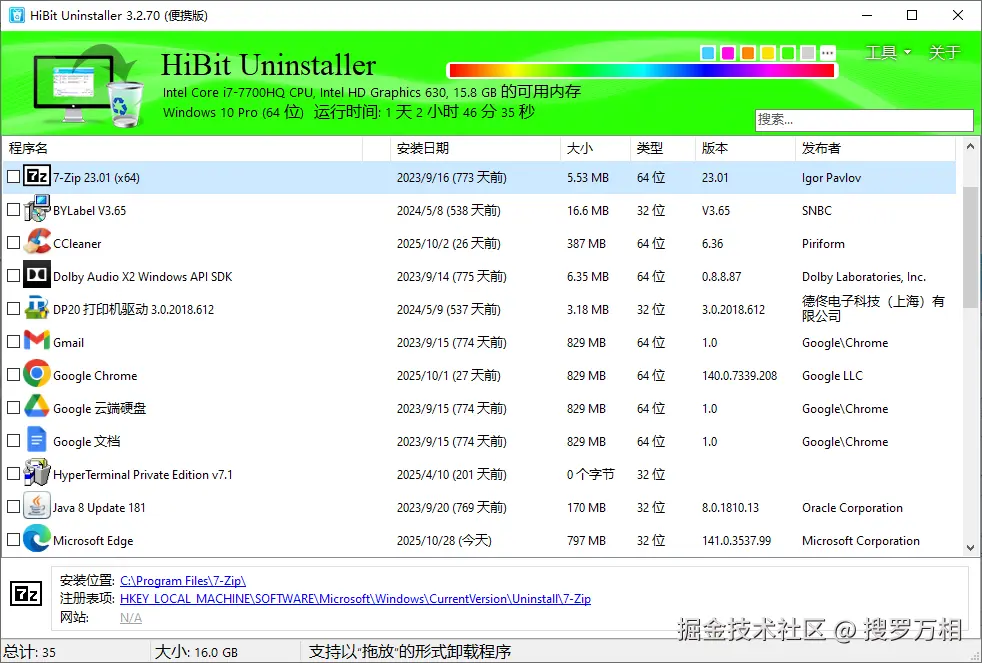Image resolution: width=982 pixels, height=663 pixels.
Task: Open more colors via the ellipsis swatch
Action: (x=828, y=53)
